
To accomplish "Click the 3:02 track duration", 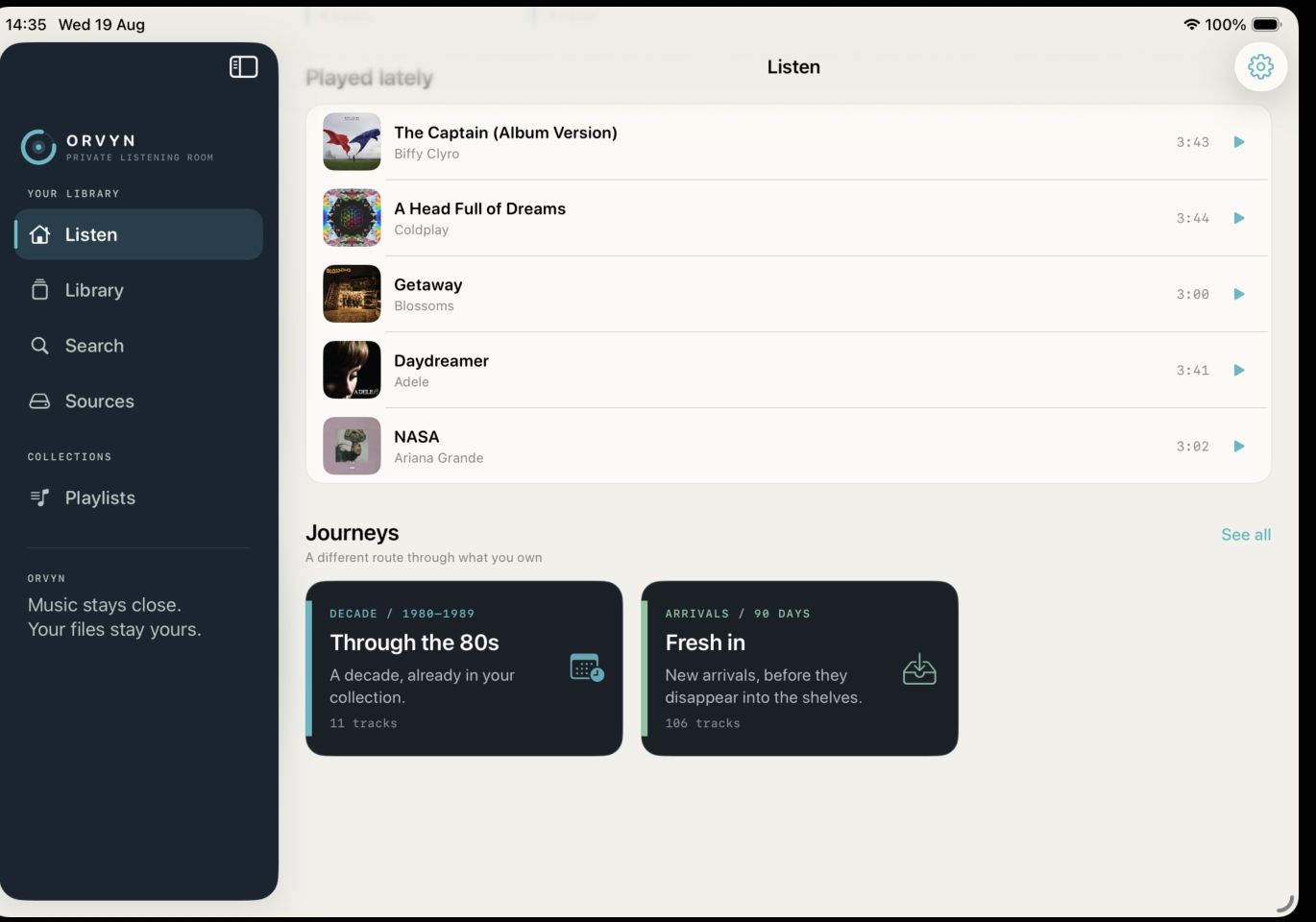I will 1193,446.
